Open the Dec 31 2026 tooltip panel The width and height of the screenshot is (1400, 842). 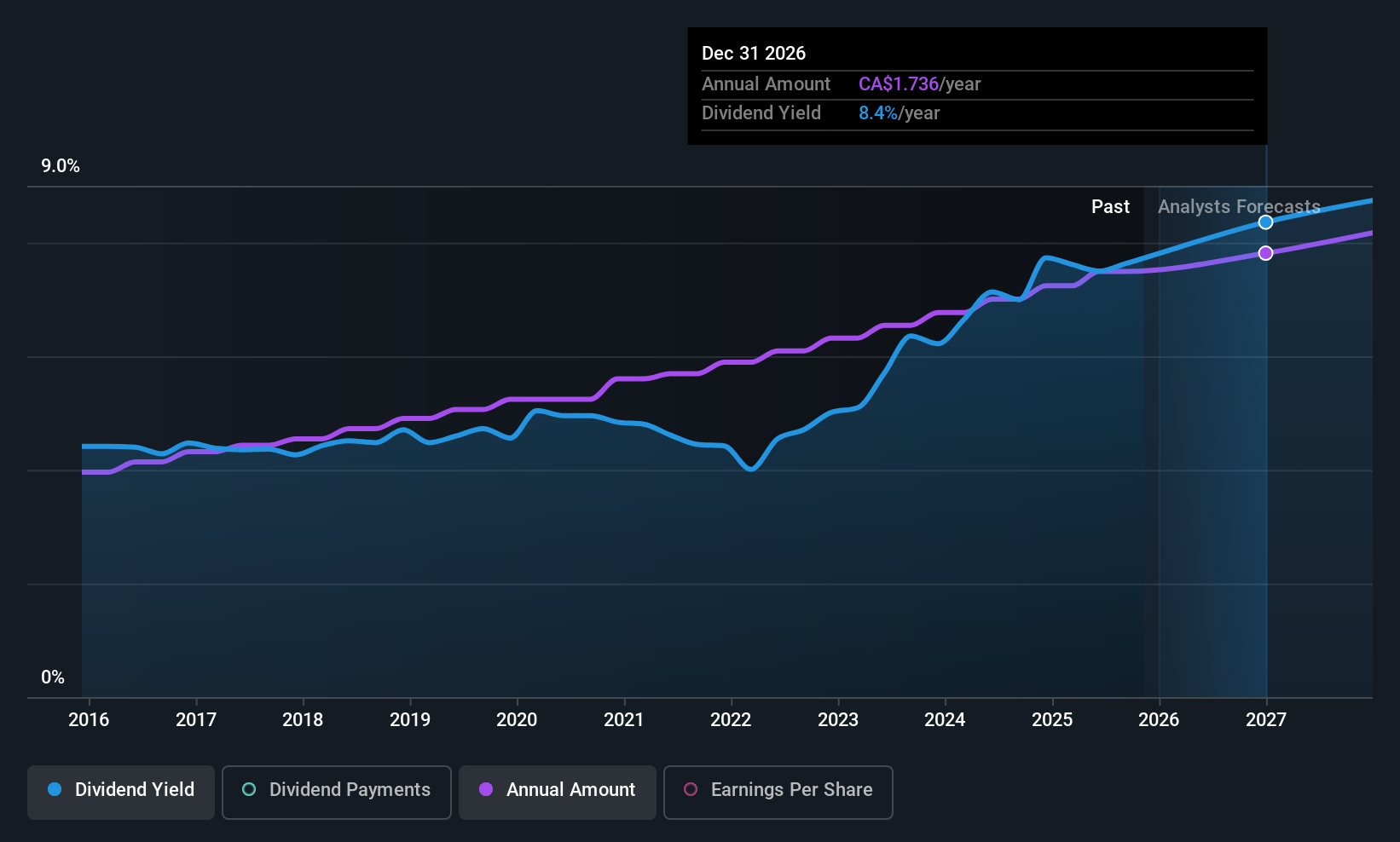click(x=976, y=85)
